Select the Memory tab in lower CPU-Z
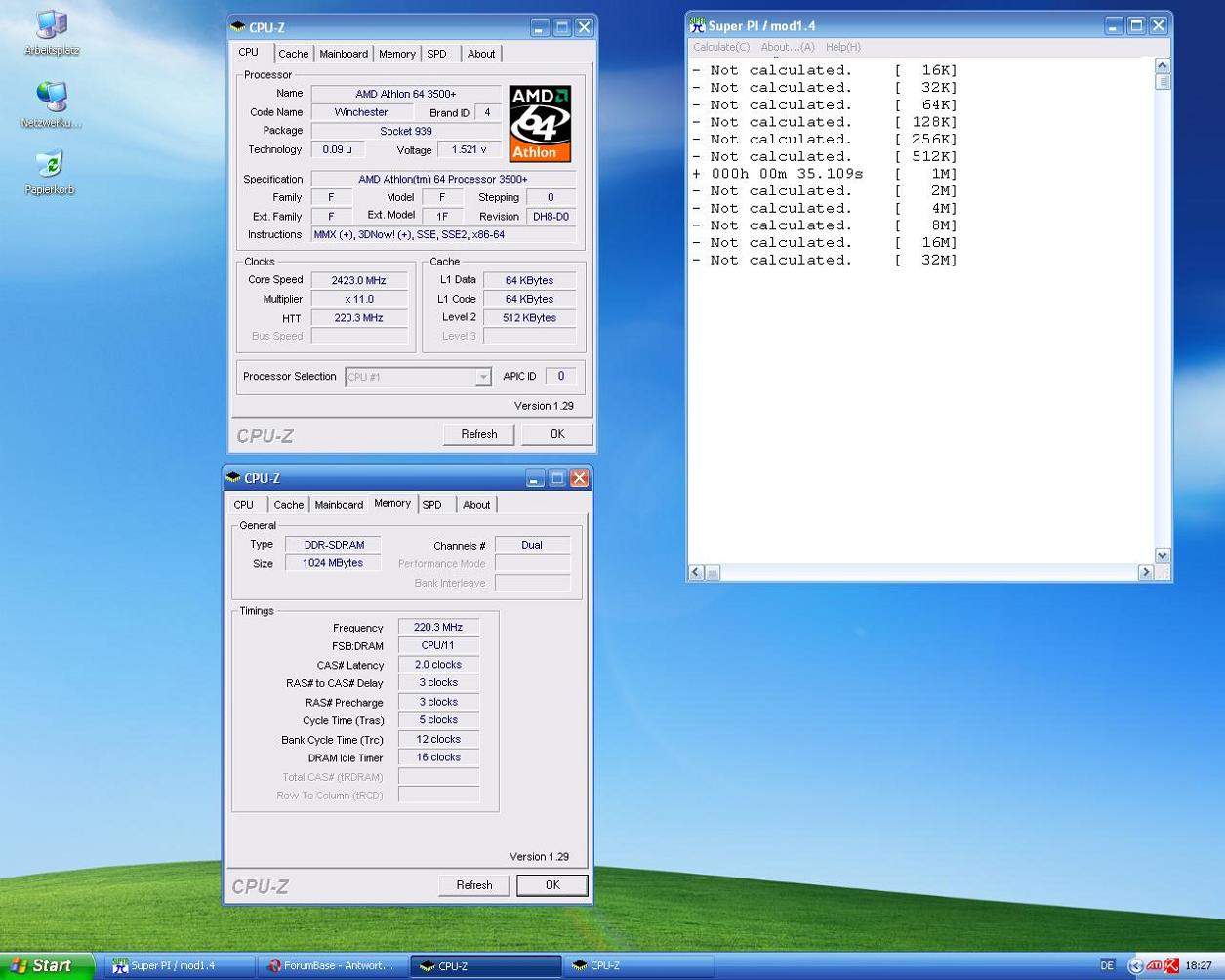1225x980 pixels. (392, 503)
